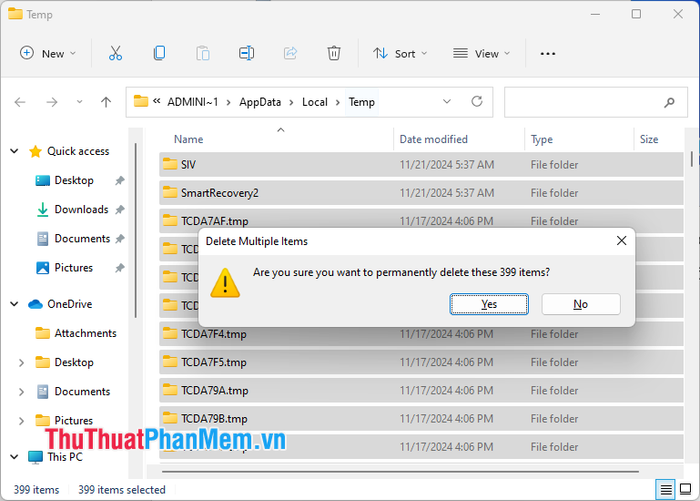The image size is (700, 501).
Task: Collapse the Quick access section
Action: point(14,151)
